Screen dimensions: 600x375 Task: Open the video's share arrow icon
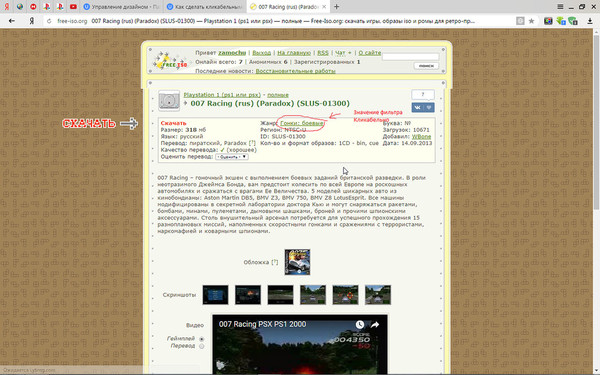375,324
